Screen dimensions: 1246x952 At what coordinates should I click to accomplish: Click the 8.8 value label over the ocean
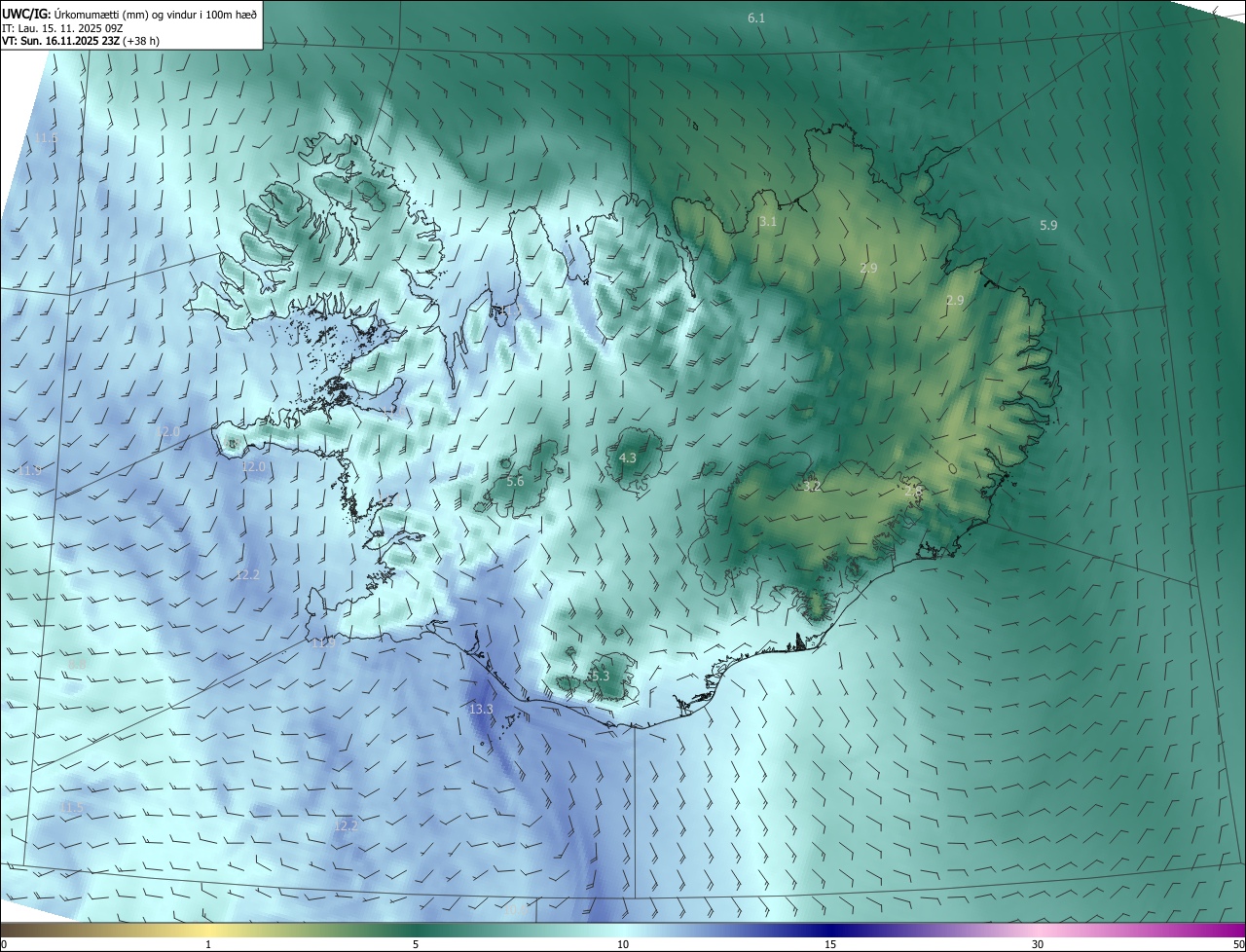(77, 663)
